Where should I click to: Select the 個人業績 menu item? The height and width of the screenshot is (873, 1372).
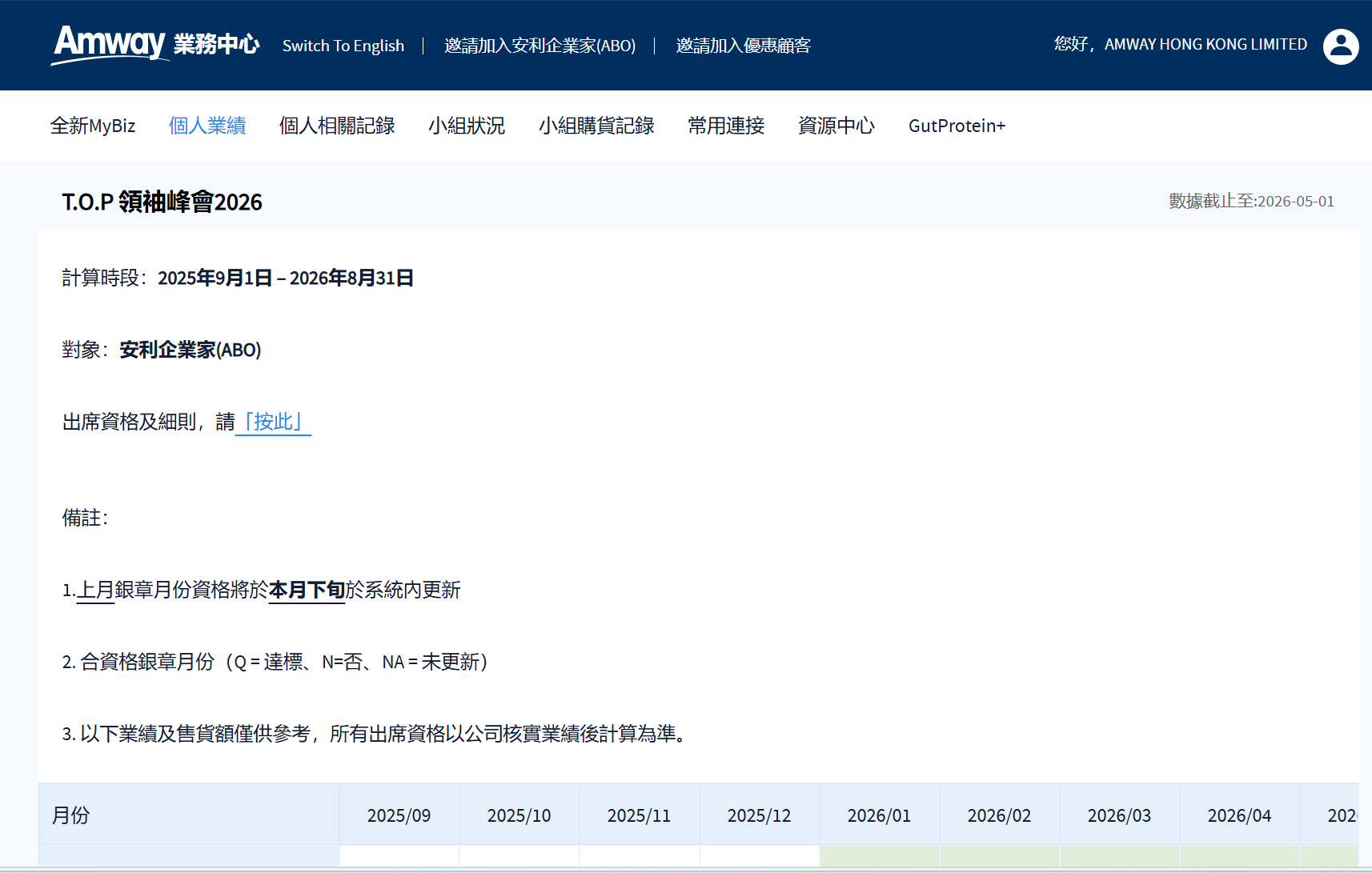coord(207,126)
